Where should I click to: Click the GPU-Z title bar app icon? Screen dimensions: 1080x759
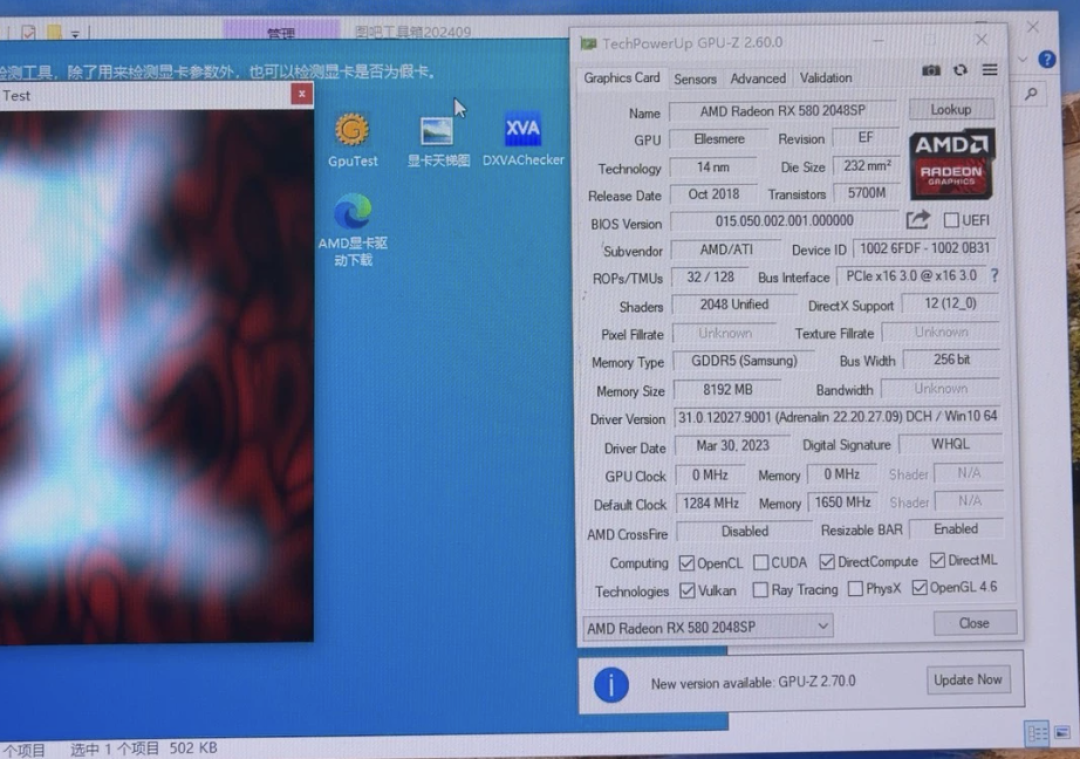pos(588,43)
